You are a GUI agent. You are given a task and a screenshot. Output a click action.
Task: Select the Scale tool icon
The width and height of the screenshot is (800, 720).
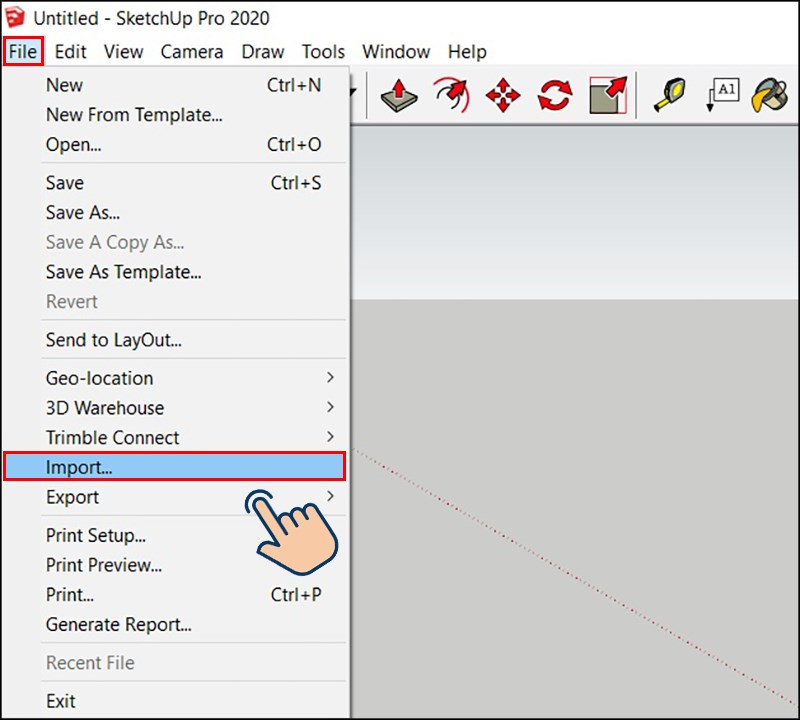point(608,95)
